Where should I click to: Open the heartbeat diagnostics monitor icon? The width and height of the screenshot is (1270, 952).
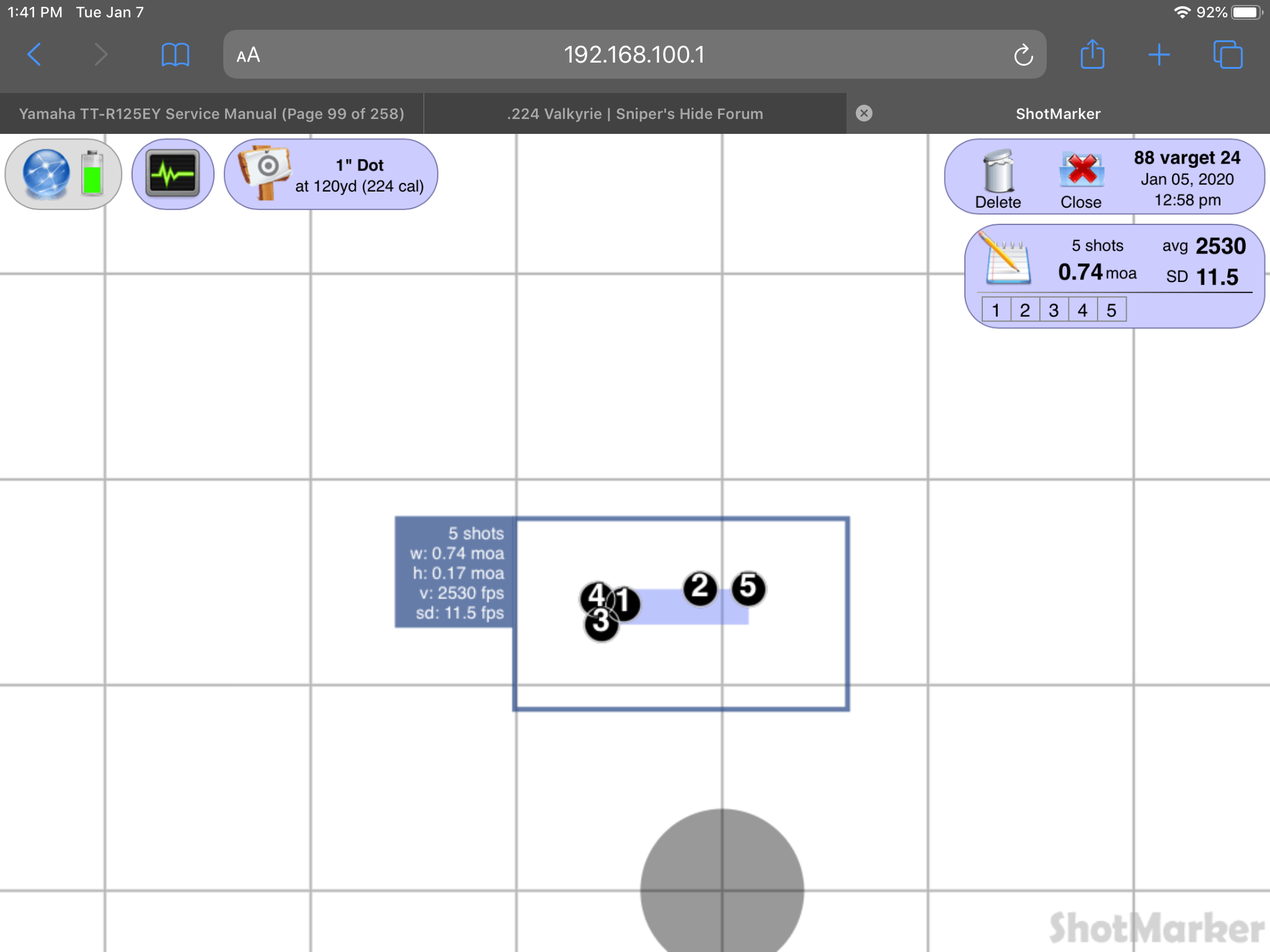(x=172, y=174)
